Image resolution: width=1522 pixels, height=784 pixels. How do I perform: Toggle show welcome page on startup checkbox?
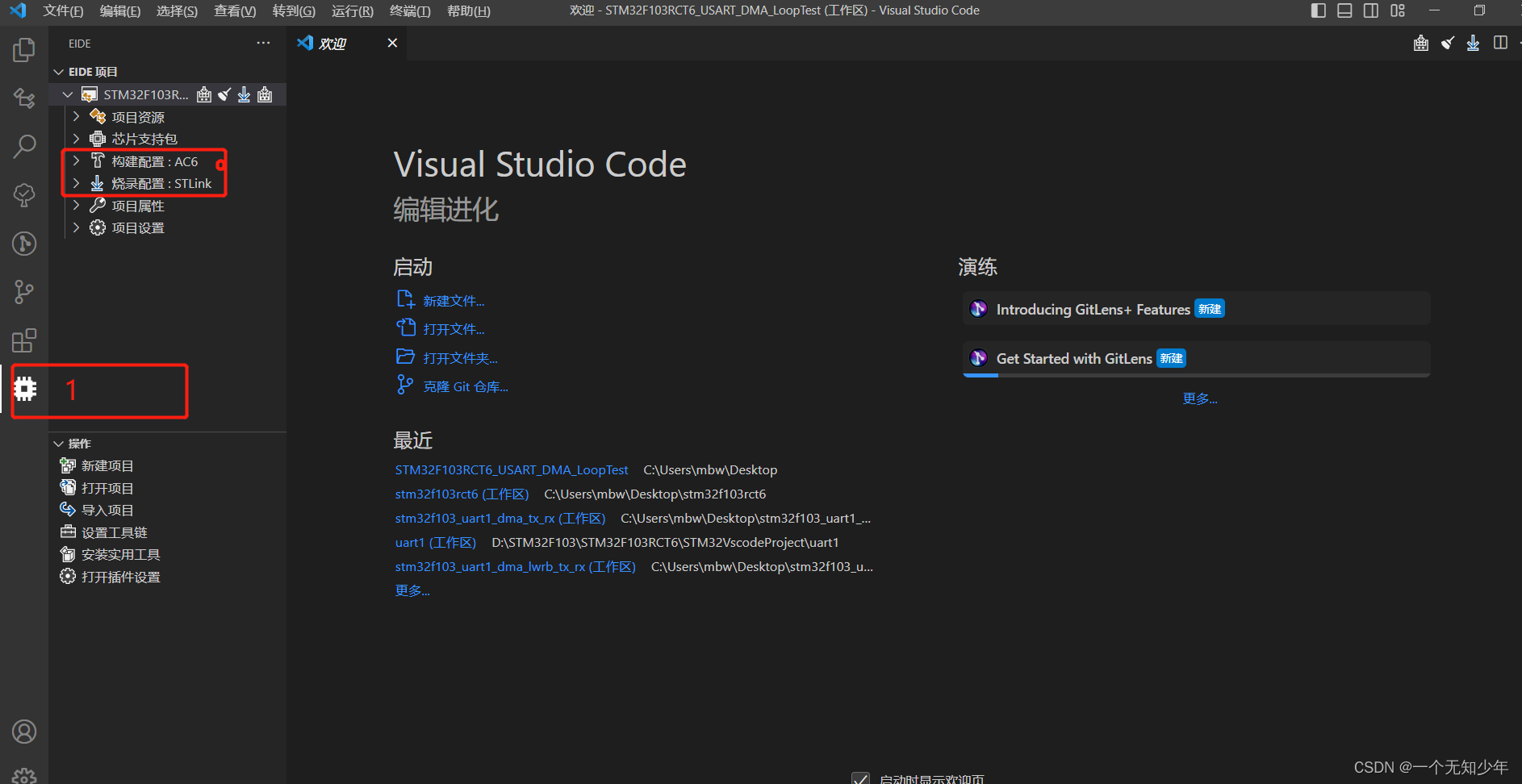(x=860, y=778)
